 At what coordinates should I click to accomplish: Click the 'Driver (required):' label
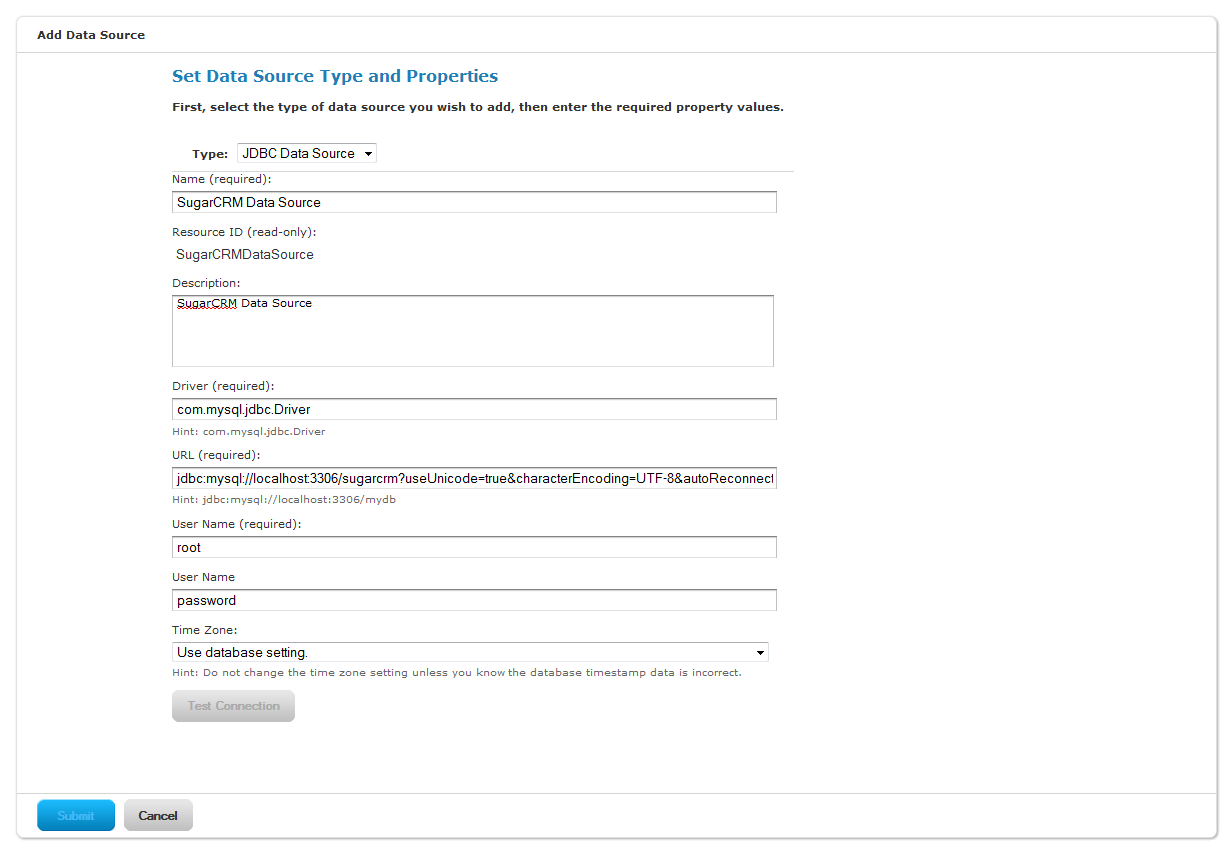coord(223,386)
